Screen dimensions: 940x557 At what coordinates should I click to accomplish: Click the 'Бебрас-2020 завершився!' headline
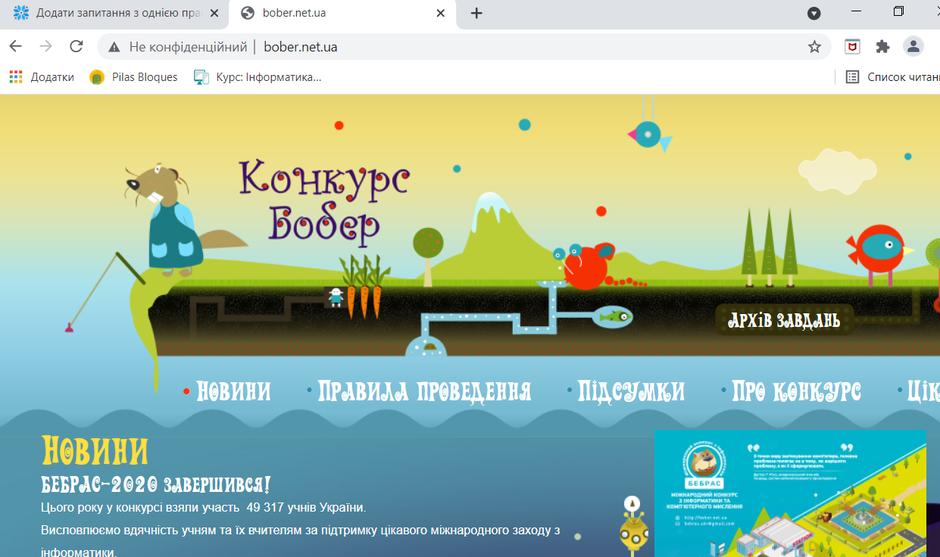[x=156, y=484]
